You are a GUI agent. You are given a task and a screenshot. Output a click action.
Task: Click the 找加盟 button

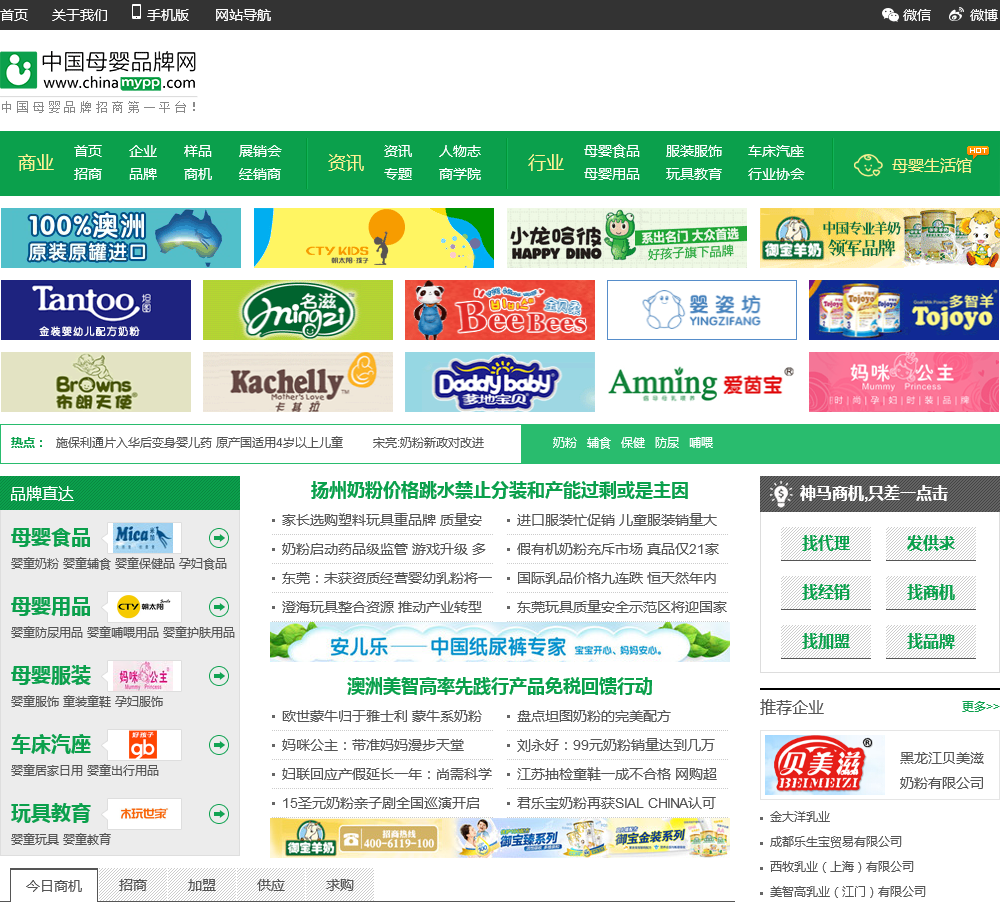825,641
